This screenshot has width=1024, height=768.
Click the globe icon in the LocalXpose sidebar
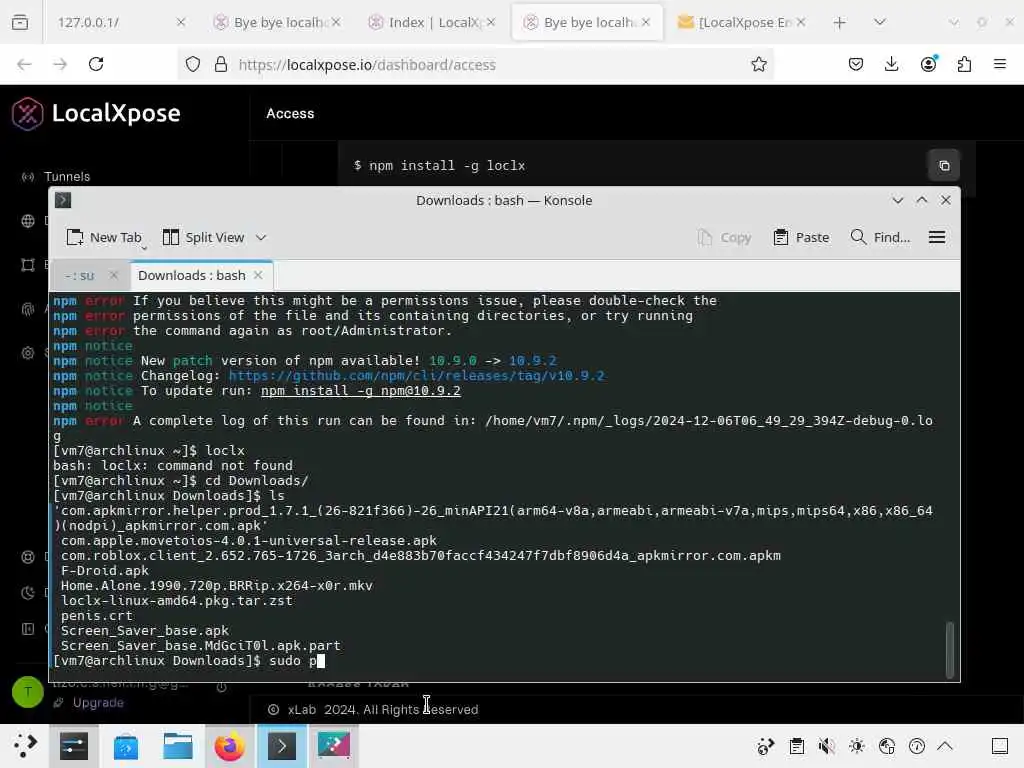click(27, 221)
